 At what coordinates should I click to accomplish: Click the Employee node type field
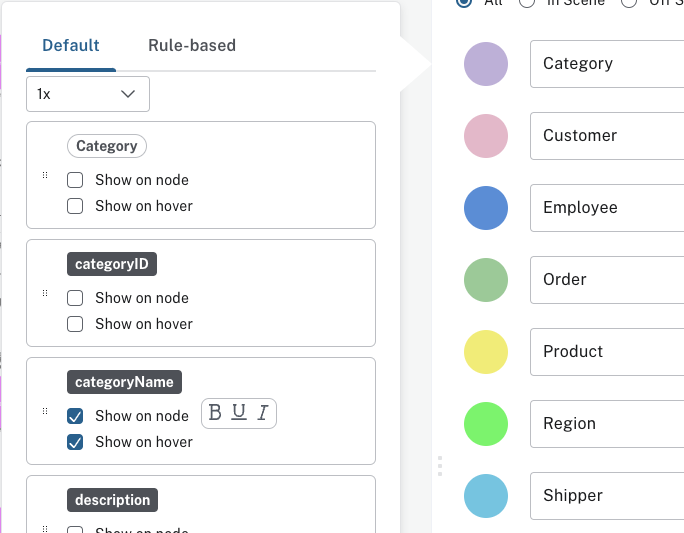click(607, 208)
